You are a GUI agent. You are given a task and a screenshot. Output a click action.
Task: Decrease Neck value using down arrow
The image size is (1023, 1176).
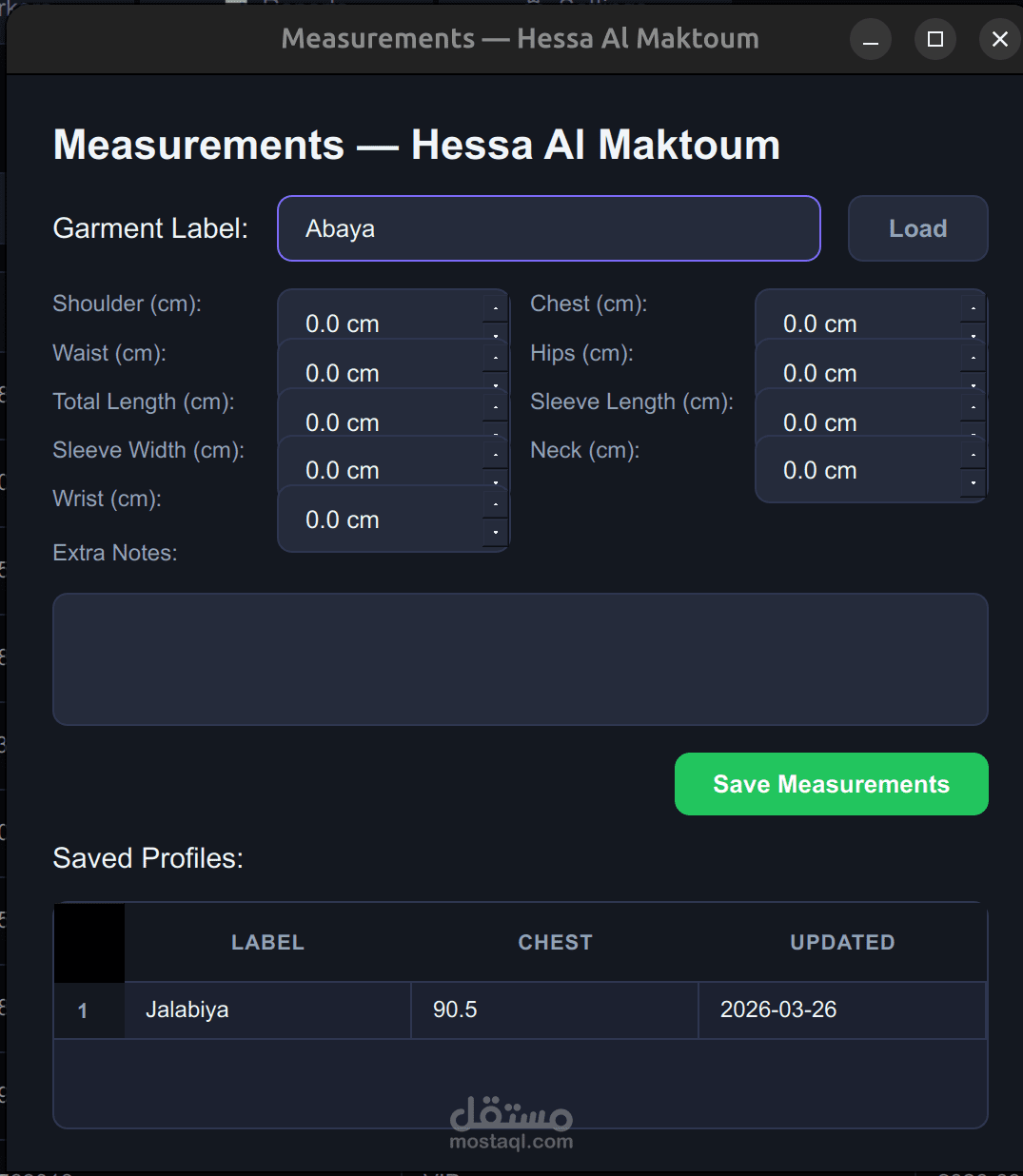(974, 482)
